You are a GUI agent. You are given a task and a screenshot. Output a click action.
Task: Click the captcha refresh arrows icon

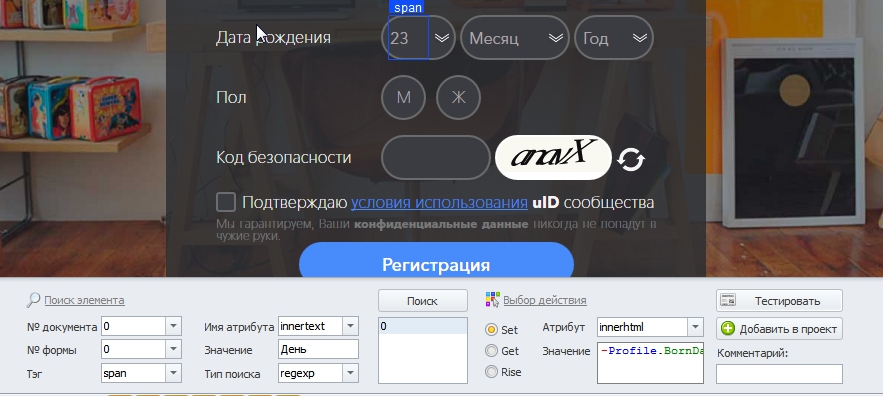631,159
